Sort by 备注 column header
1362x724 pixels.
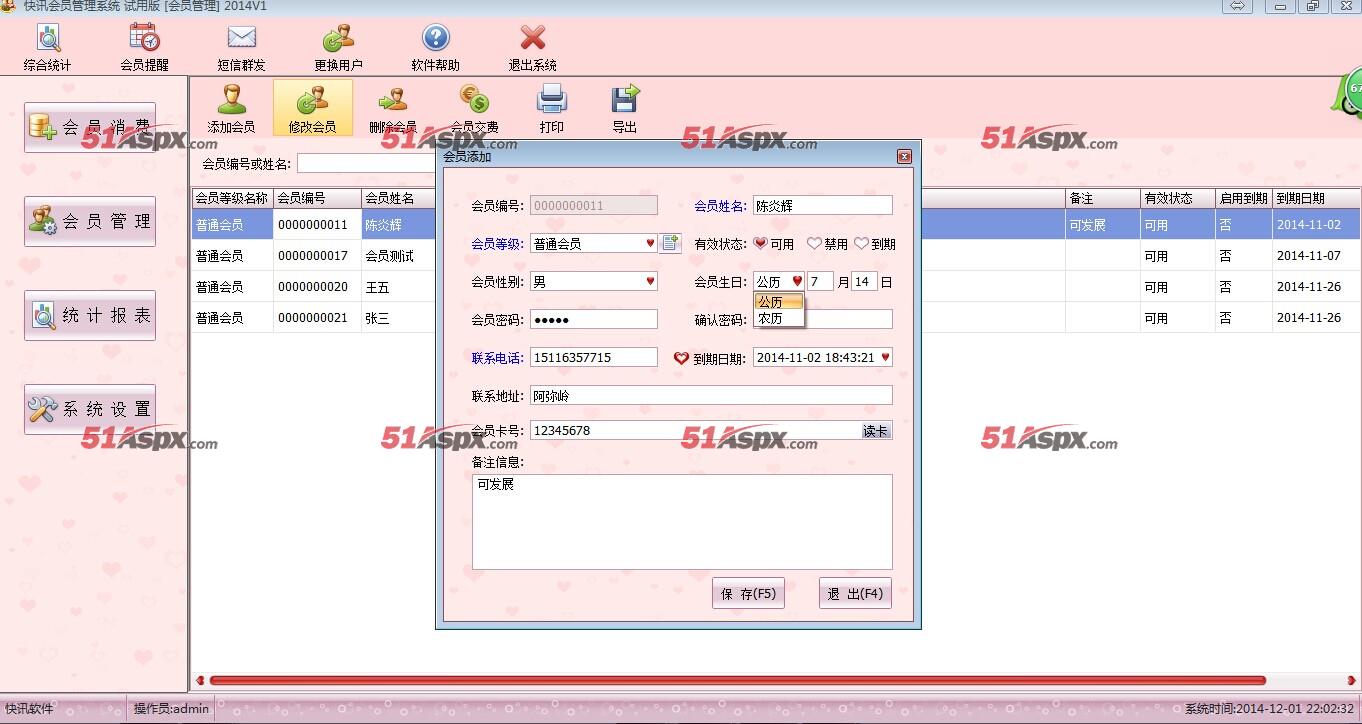[x=1103, y=198]
